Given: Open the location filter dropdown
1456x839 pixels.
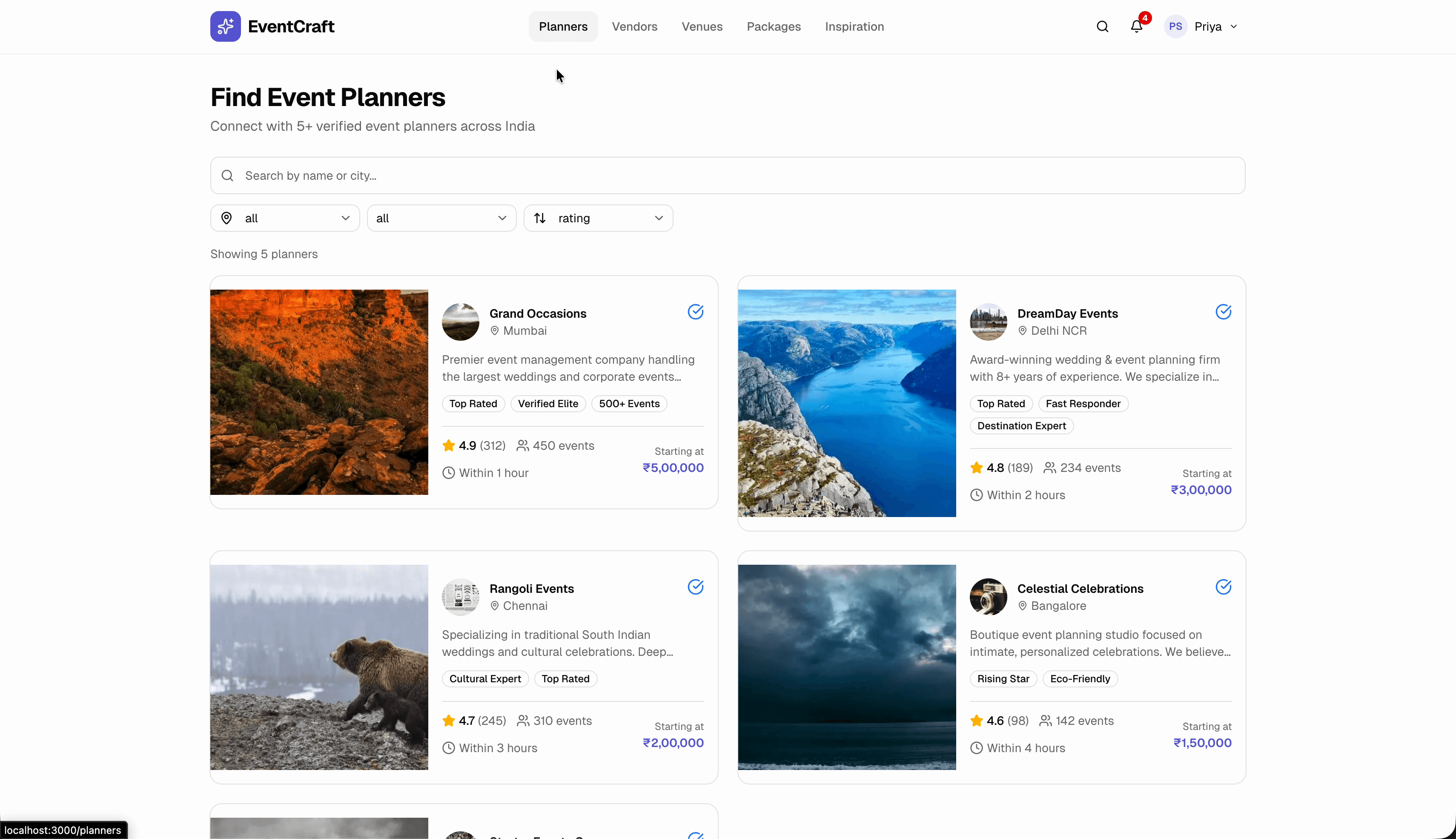Looking at the screenshot, I should point(284,218).
